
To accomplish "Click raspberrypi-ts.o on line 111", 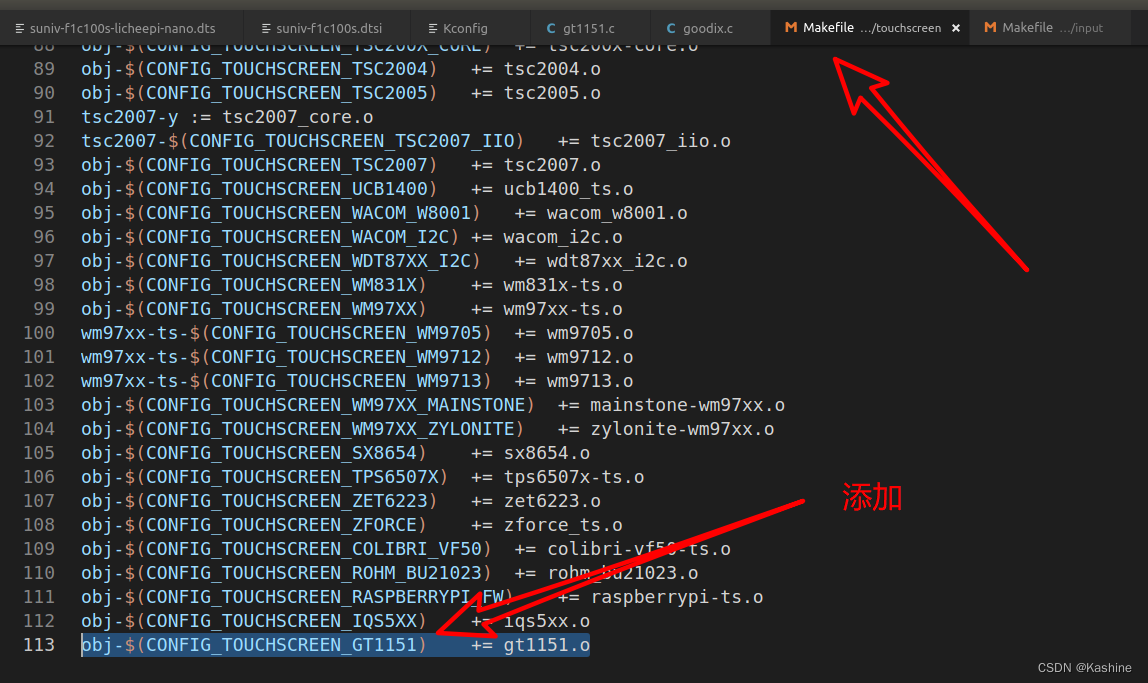I will [x=677, y=597].
